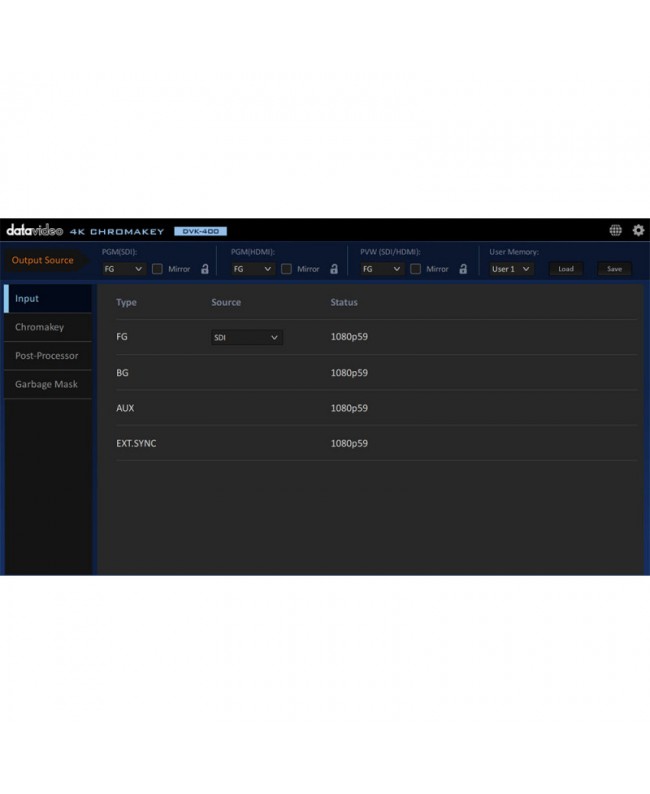Click the 4K CHROMAKEY title text
The width and height of the screenshot is (650, 794).
pos(117,231)
